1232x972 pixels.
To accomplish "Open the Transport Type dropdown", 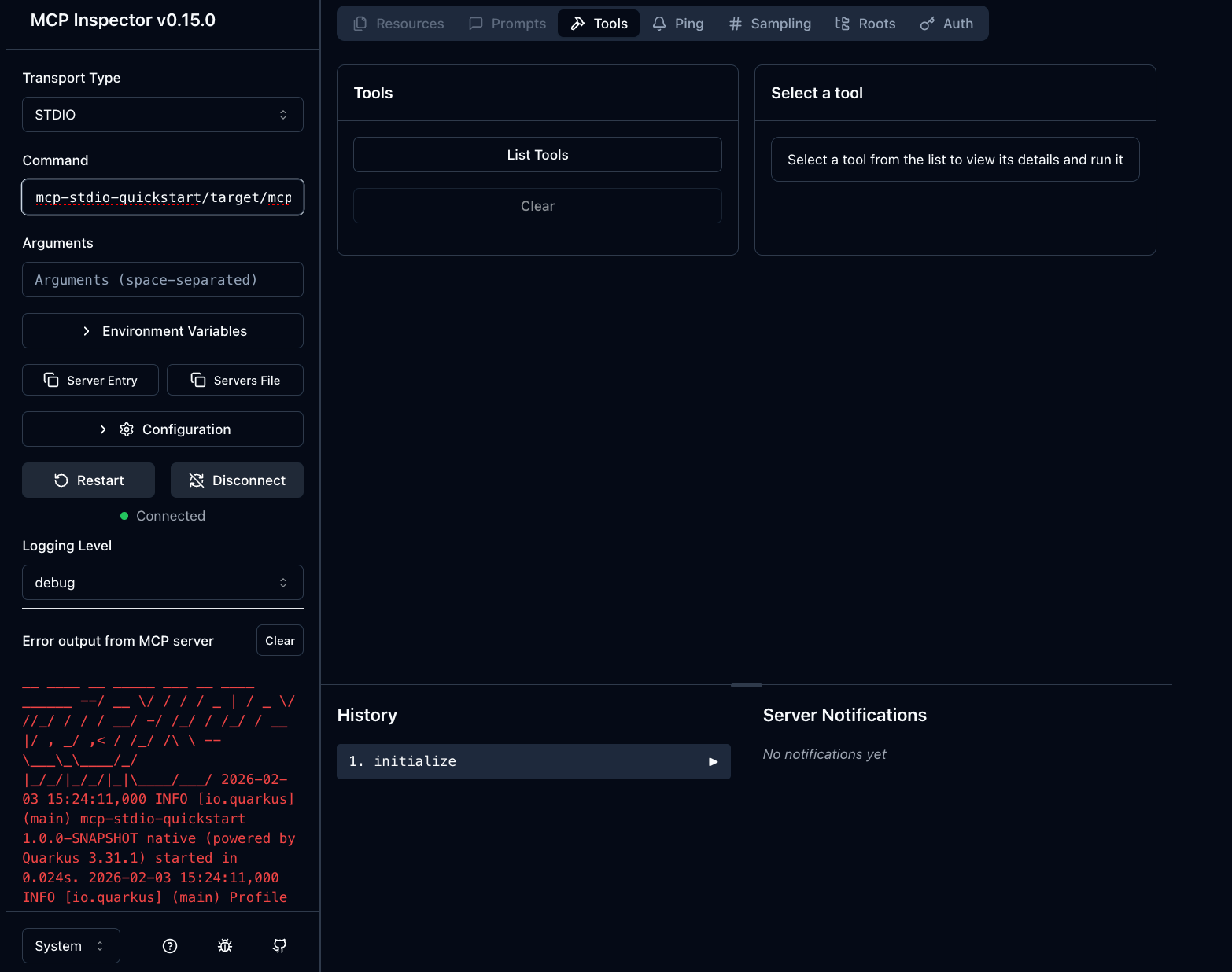I will point(162,114).
